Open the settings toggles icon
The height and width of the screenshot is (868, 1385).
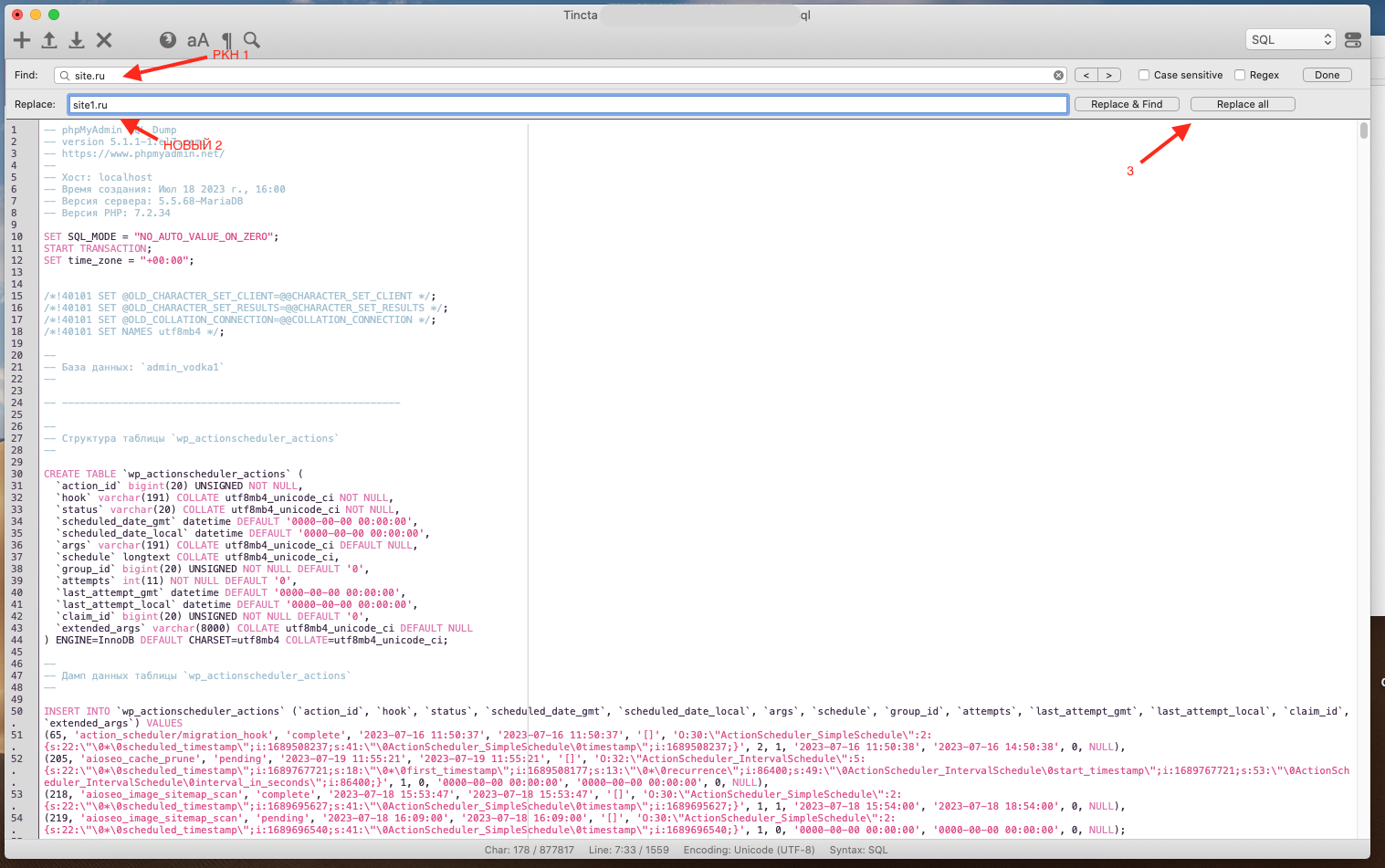tap(1353, 40)
